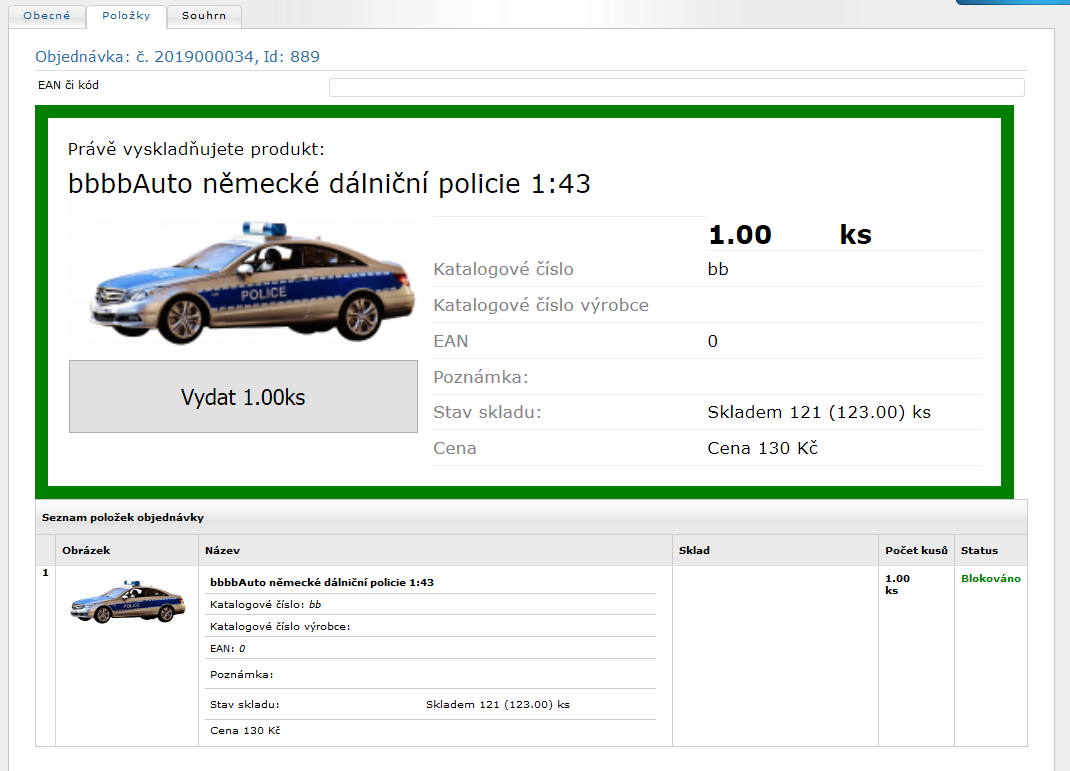Click the Seznam položek objednávky header

click(x=123, y=518)
